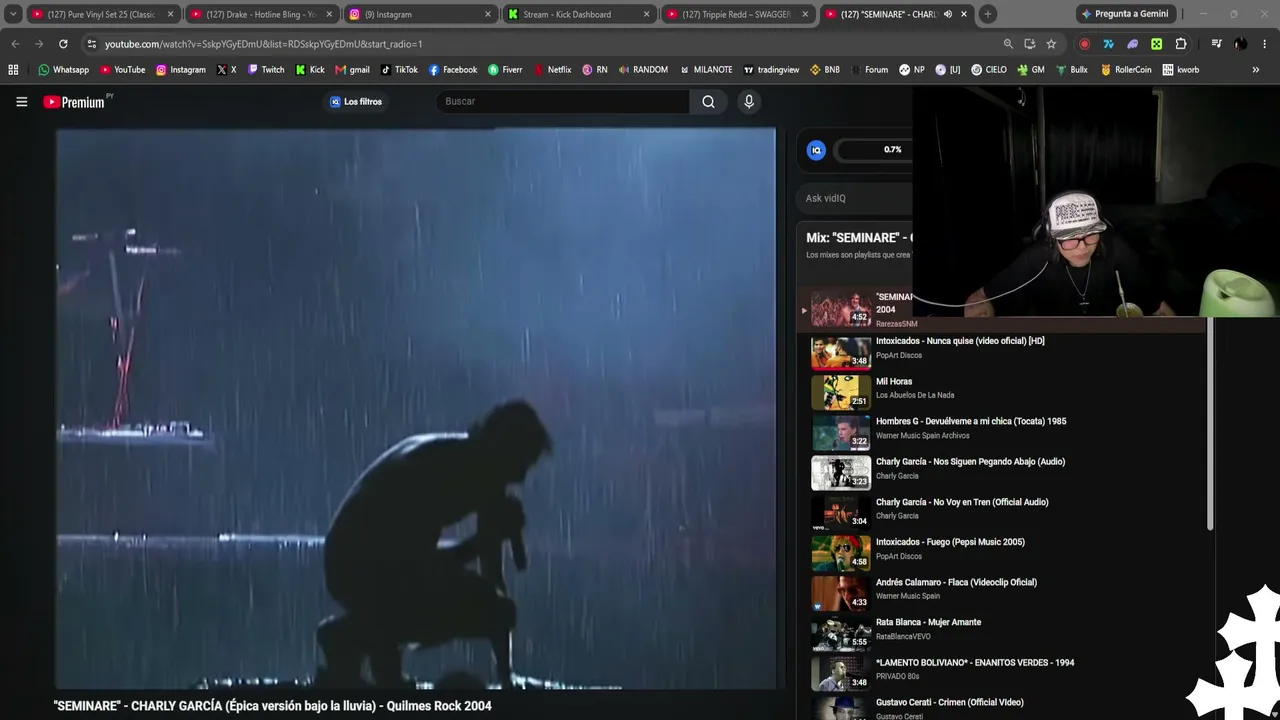Switch to the Drake - Hotline Bling tab
Screen dimensions: 1280x720
pos(261,14)
